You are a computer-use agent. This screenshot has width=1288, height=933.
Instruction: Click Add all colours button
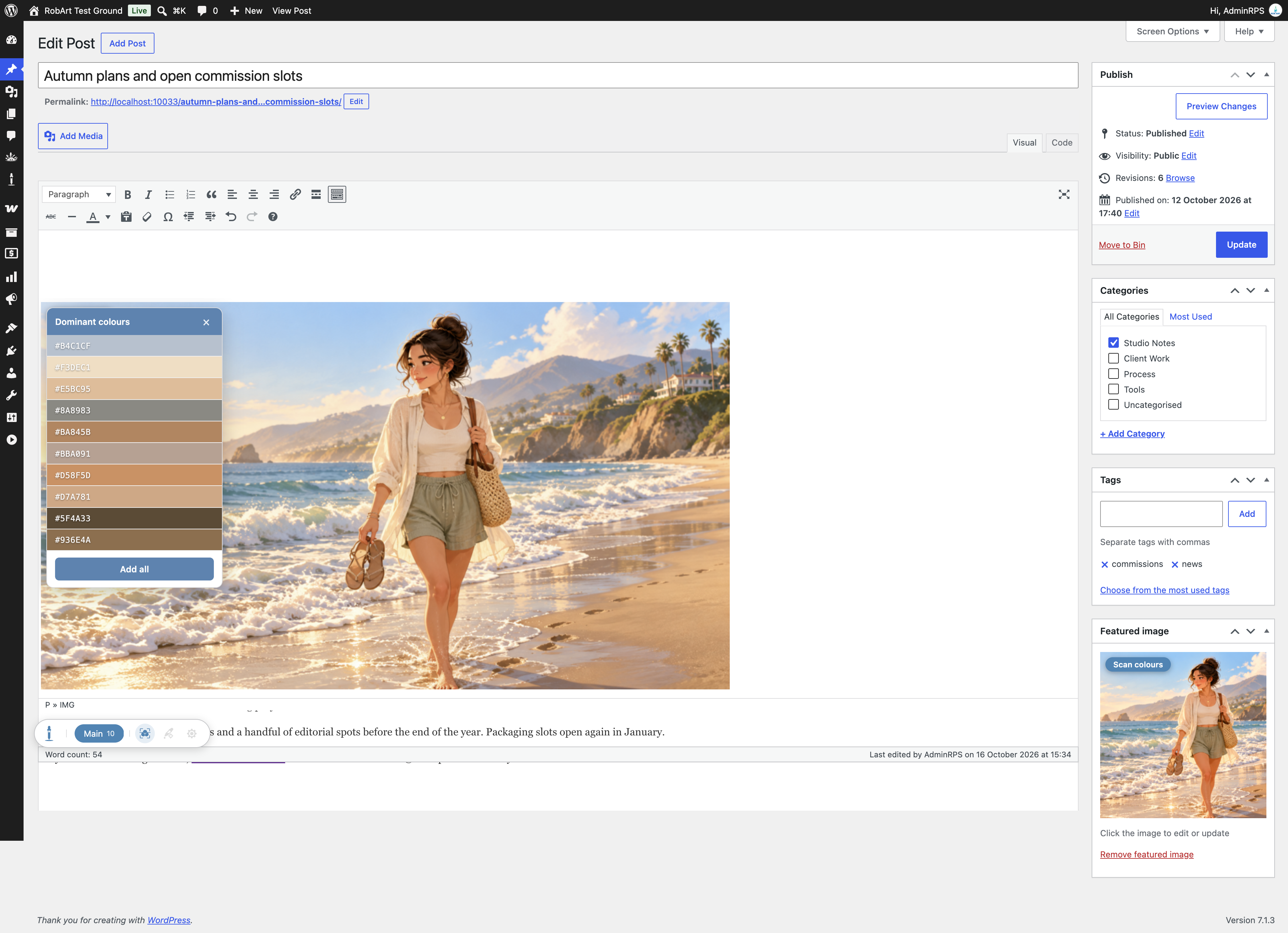pos(134,569)
